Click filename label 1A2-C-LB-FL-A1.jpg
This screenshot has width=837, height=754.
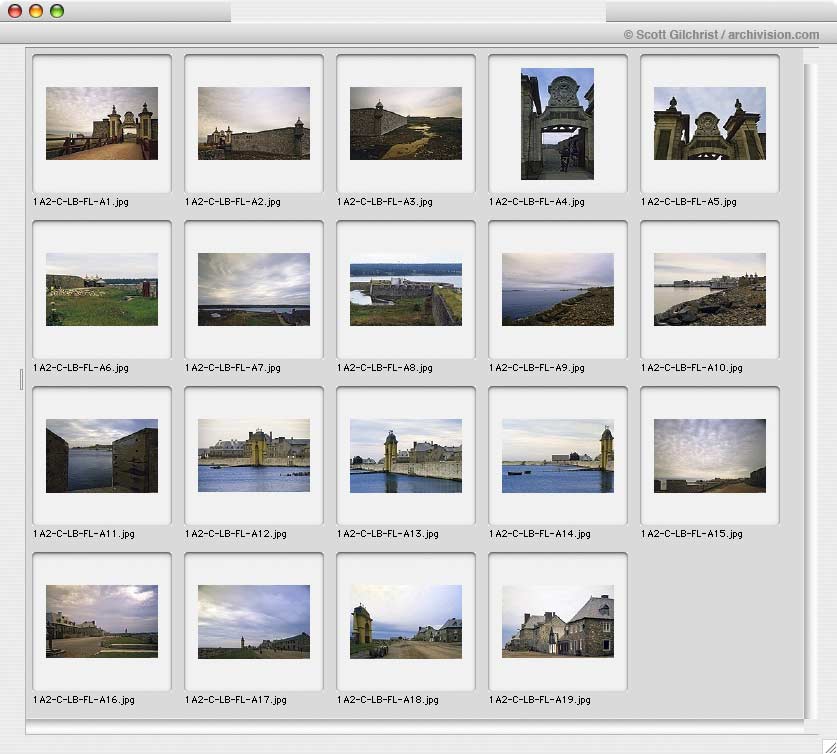(x=81, y=202)
